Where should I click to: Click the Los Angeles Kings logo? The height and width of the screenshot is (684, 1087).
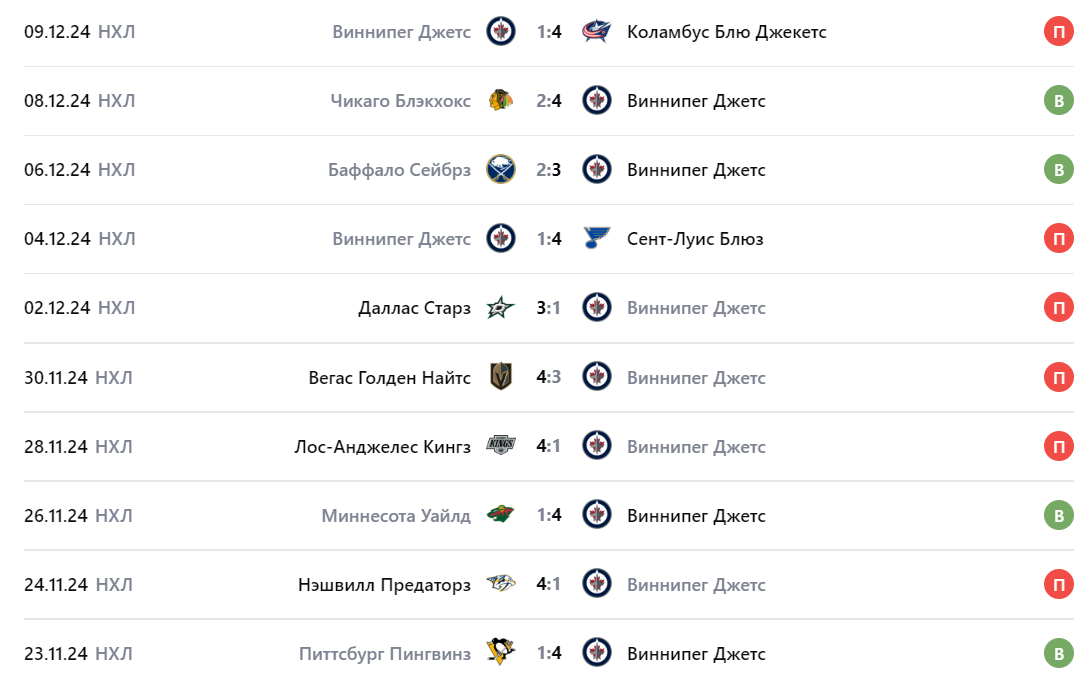[501, 446]
